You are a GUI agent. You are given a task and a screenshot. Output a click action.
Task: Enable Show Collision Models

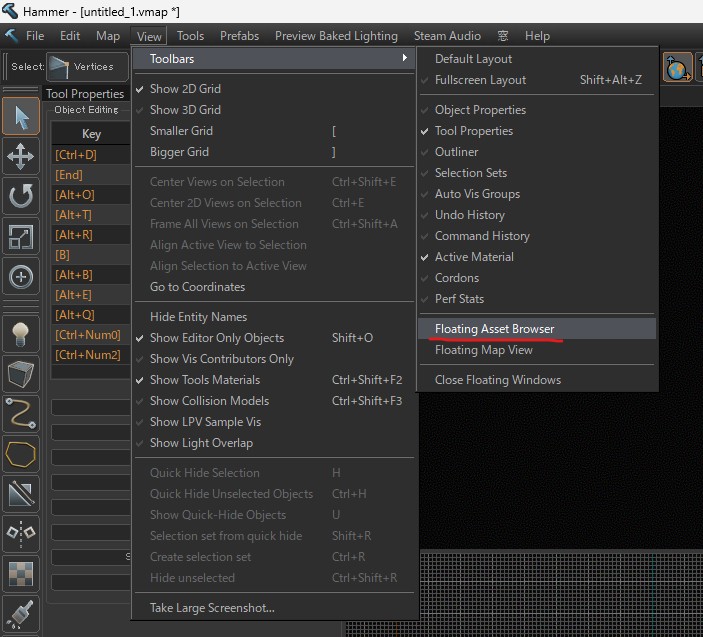click(x=274, y=401)
